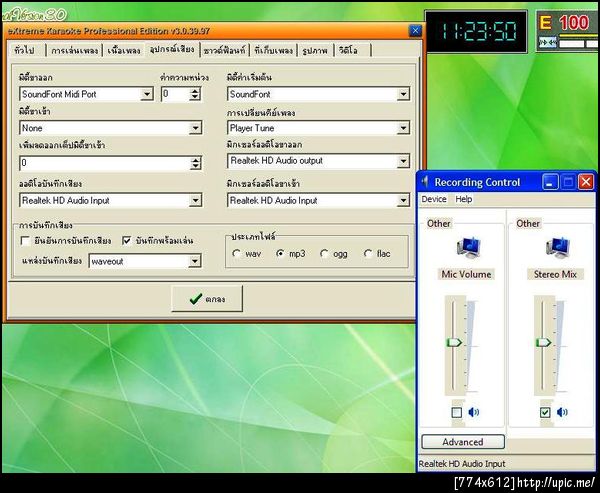Image resolution: width=600 pixels, height=493 pixels.
Task: Untick the บันทึกพร้อมเล่น checkbox
Action: 127,241
